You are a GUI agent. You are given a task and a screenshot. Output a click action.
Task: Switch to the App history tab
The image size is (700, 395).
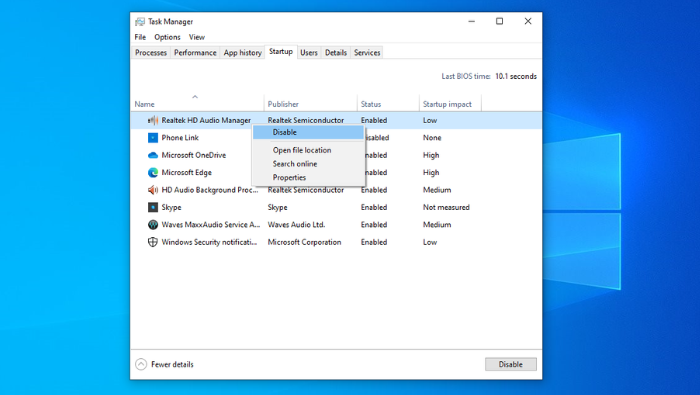click(x=242, y=53)
